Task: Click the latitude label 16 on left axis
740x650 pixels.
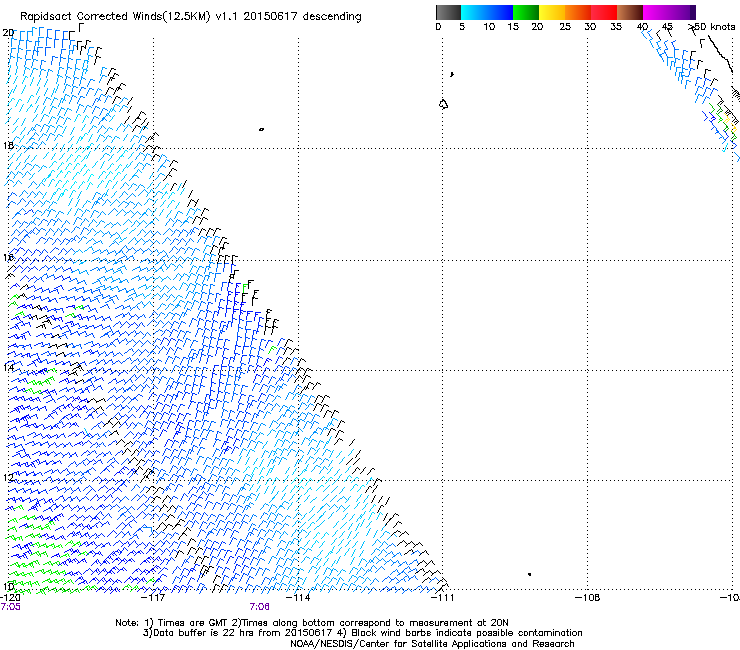Action: [x=8, y=258]
